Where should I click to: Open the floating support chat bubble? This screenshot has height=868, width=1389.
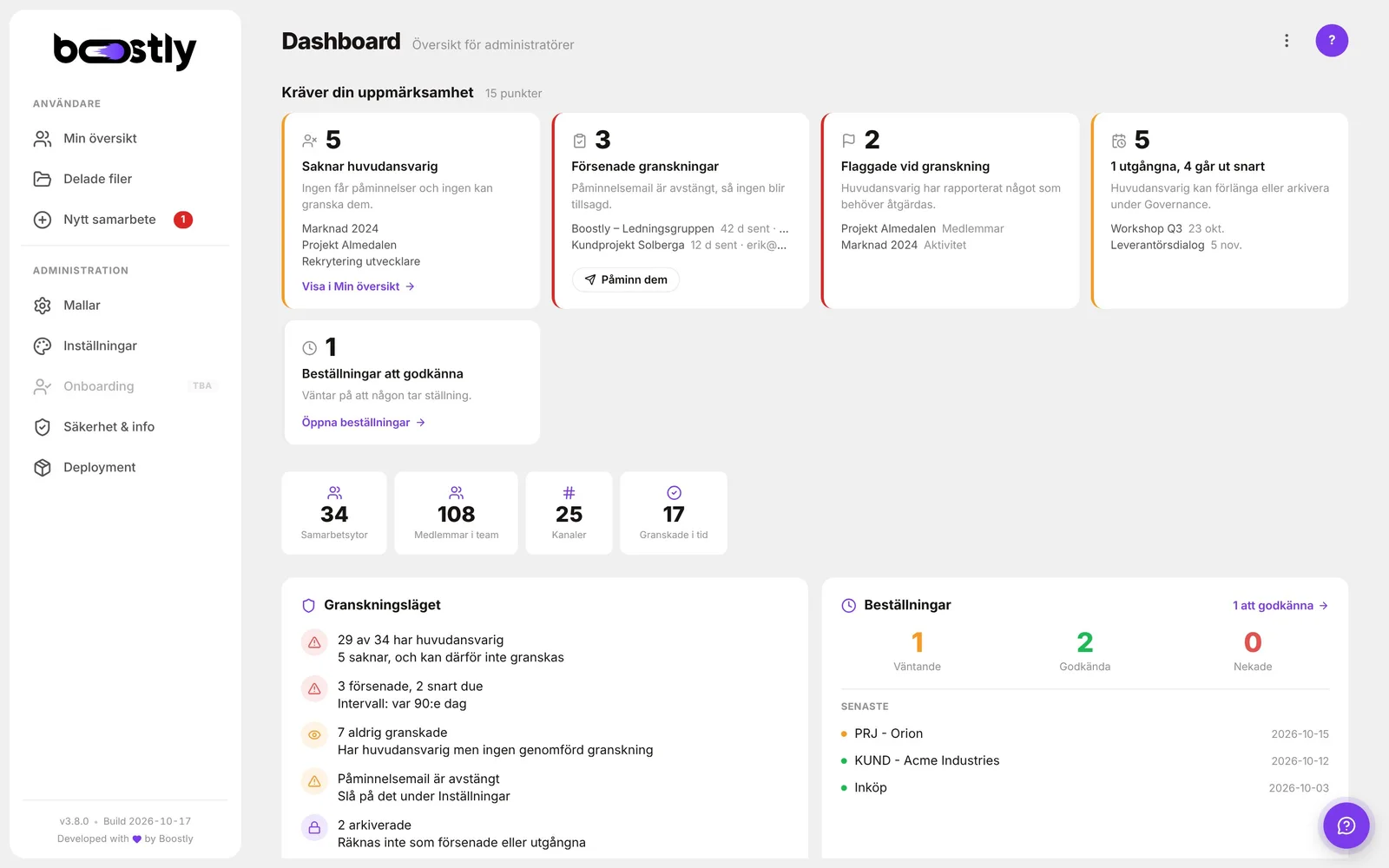[1346, 825]
